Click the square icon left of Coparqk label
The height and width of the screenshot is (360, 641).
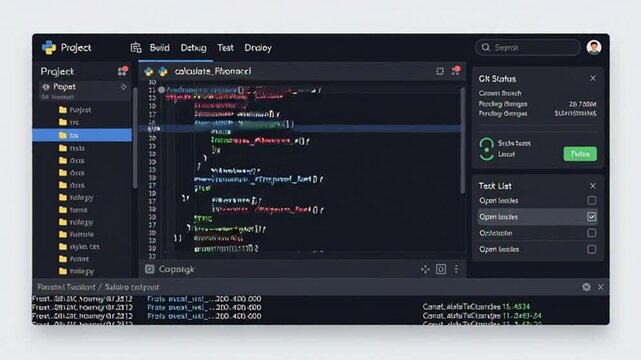[150, 269]
